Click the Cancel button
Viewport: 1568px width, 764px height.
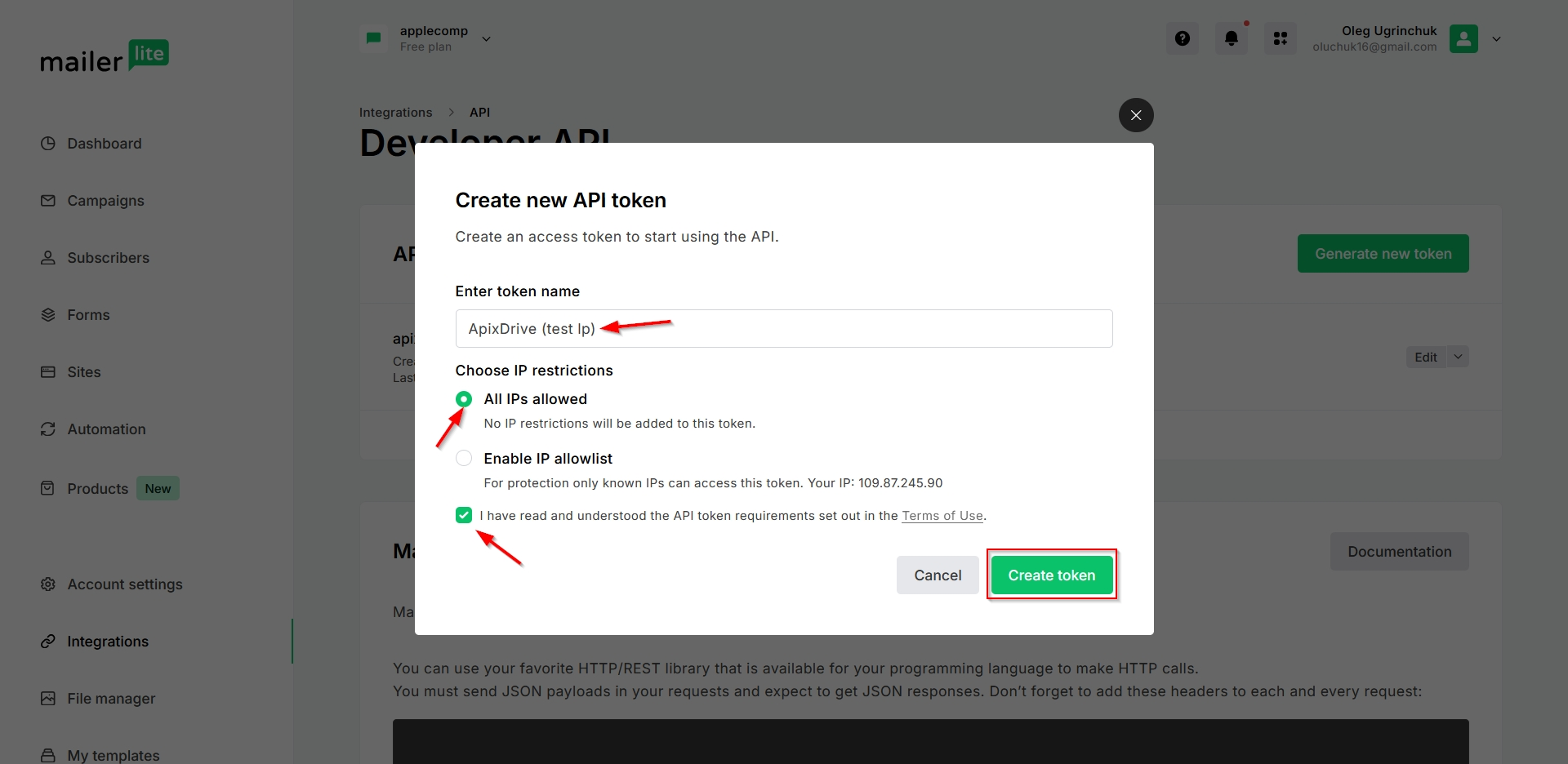(x=938, y=575)
